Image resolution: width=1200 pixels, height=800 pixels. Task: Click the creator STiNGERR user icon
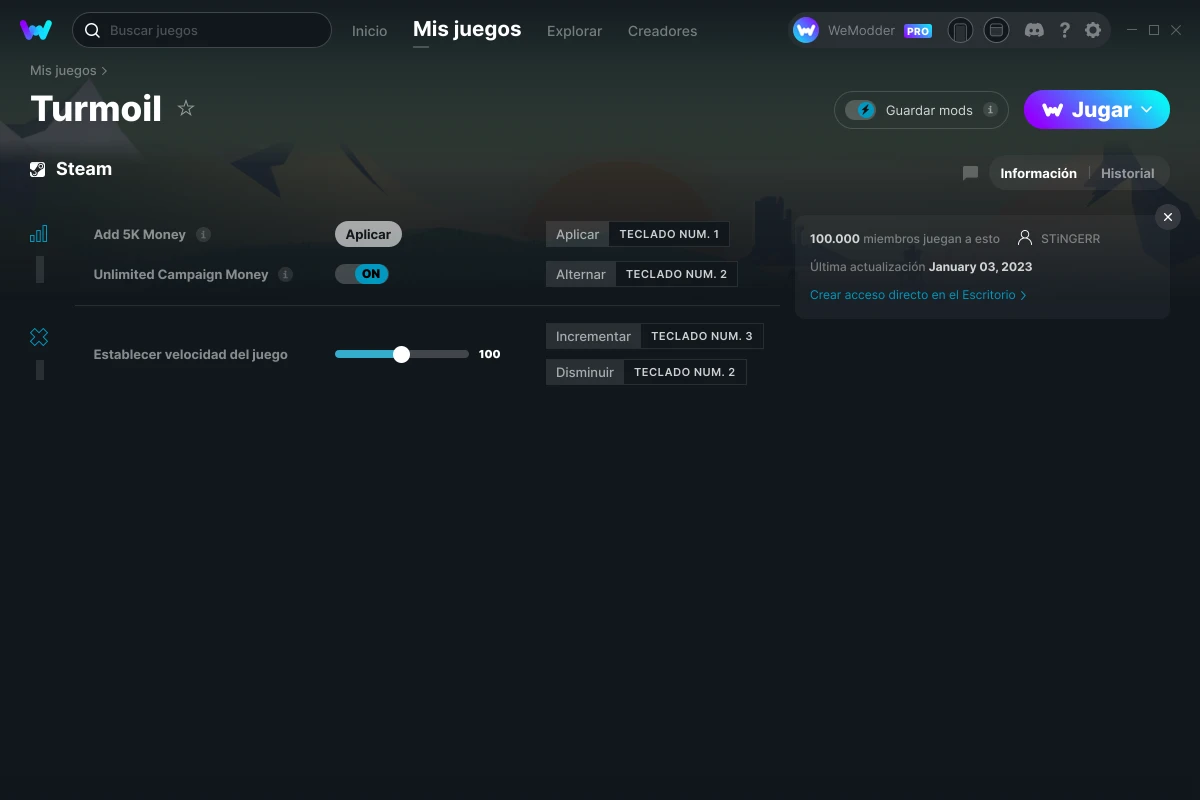click(1024, 238)
